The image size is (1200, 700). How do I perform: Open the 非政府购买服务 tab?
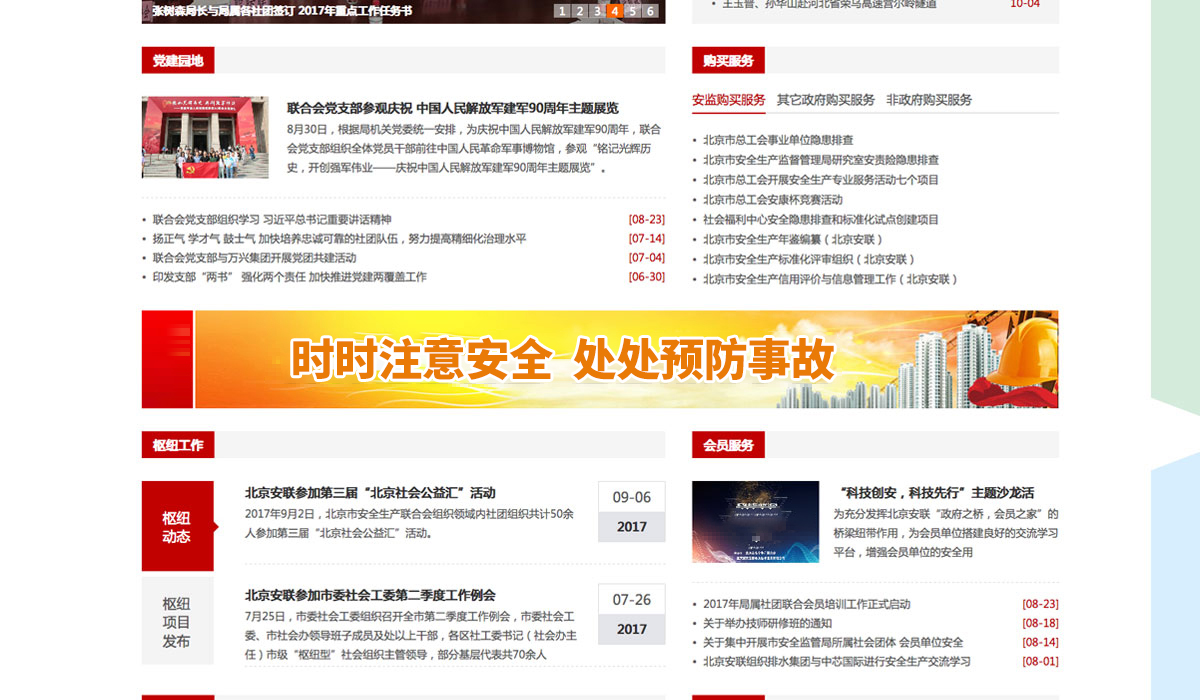click(928, 100)
